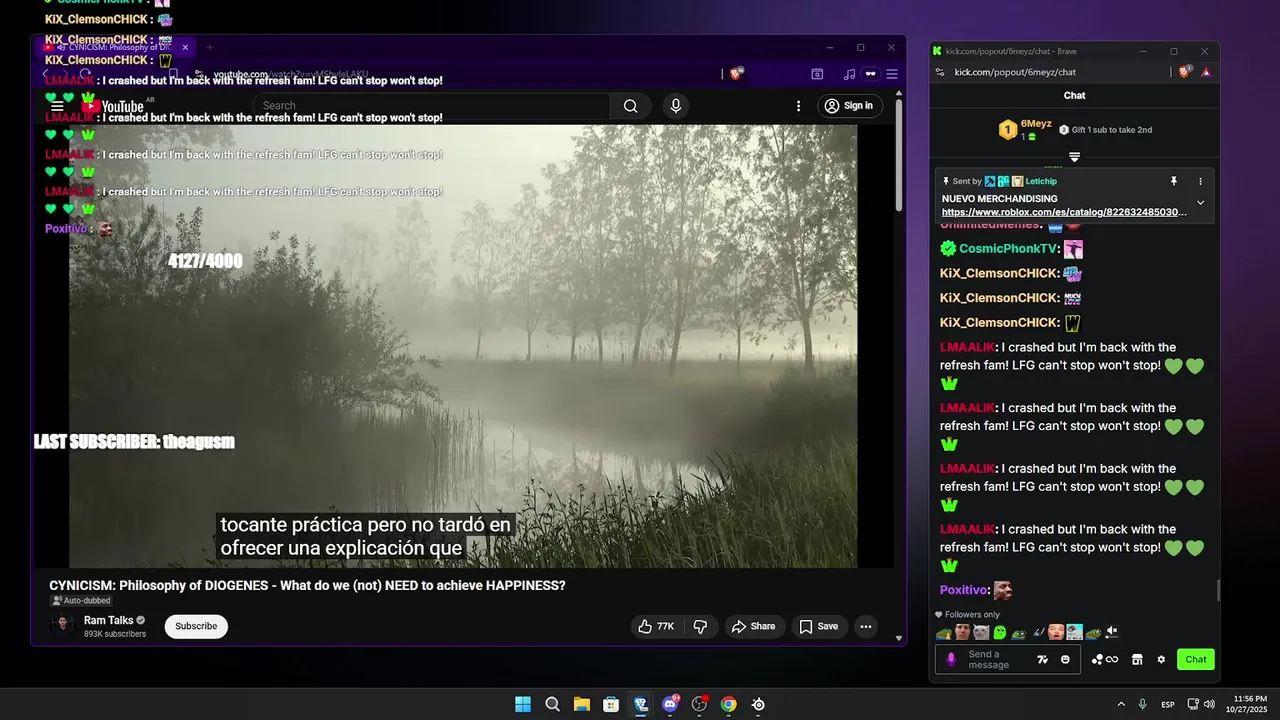Click the foggy lake video player
1280x720 pixels.
(463, 346)
